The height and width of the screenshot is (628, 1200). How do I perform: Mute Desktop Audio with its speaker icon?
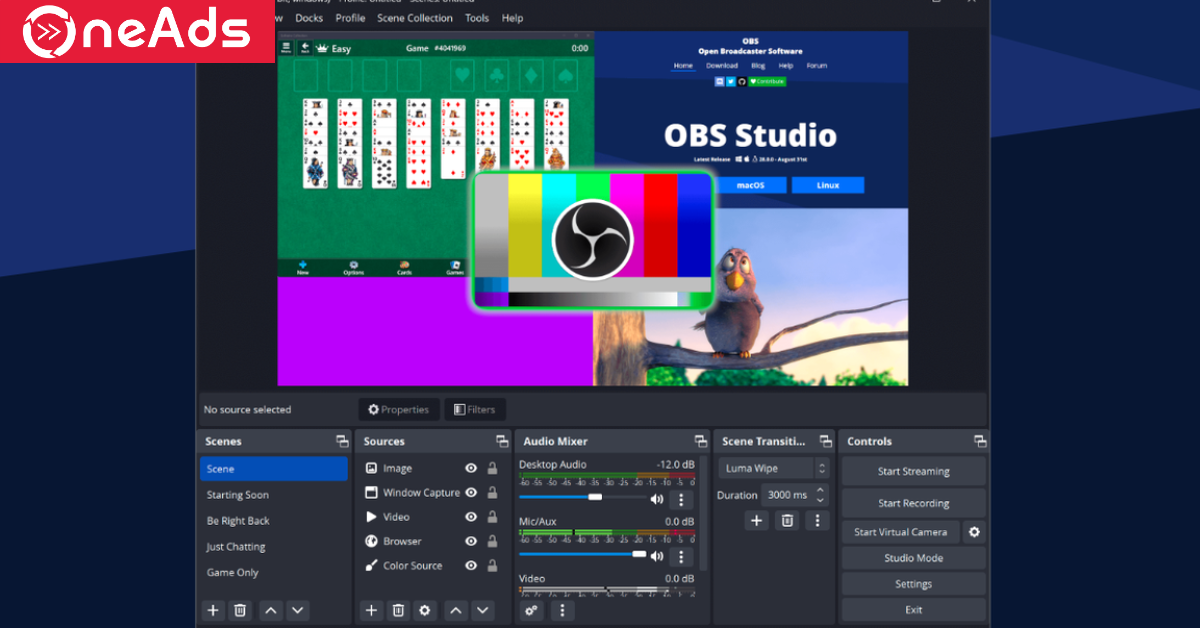tap(657, 499)
